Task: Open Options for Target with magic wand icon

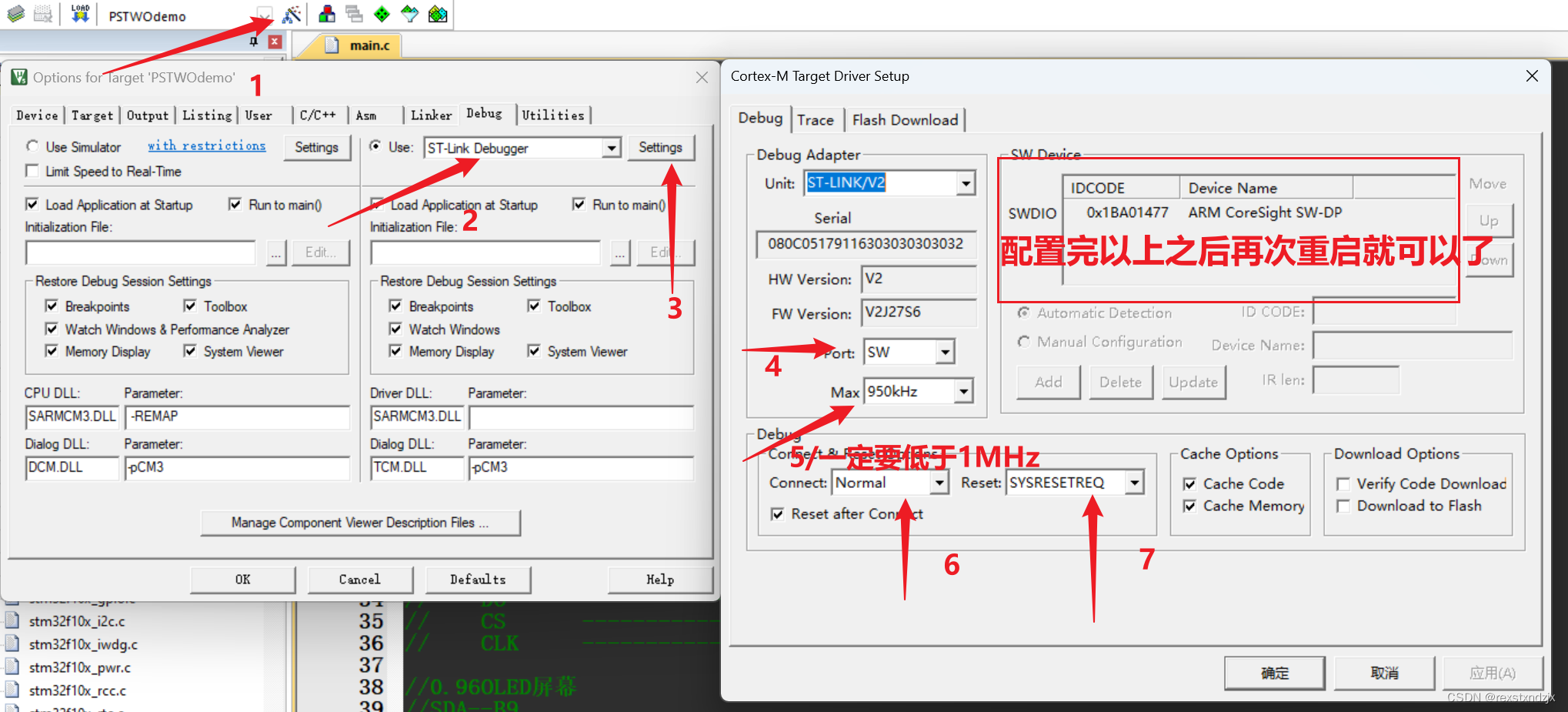Action: coord(291,14)
